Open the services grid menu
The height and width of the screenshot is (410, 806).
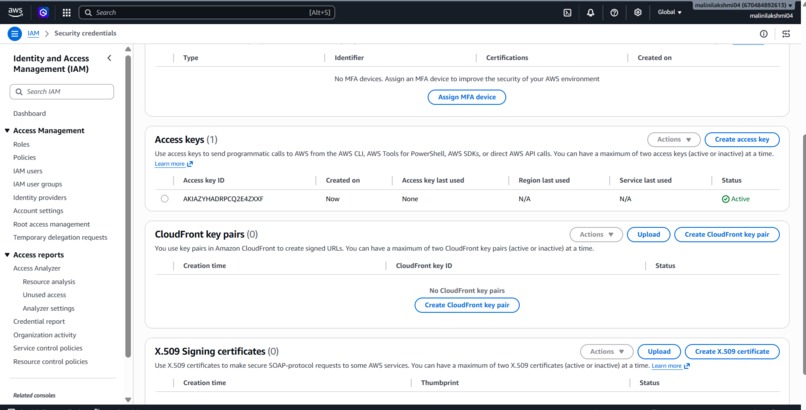[x=66, y=12]
